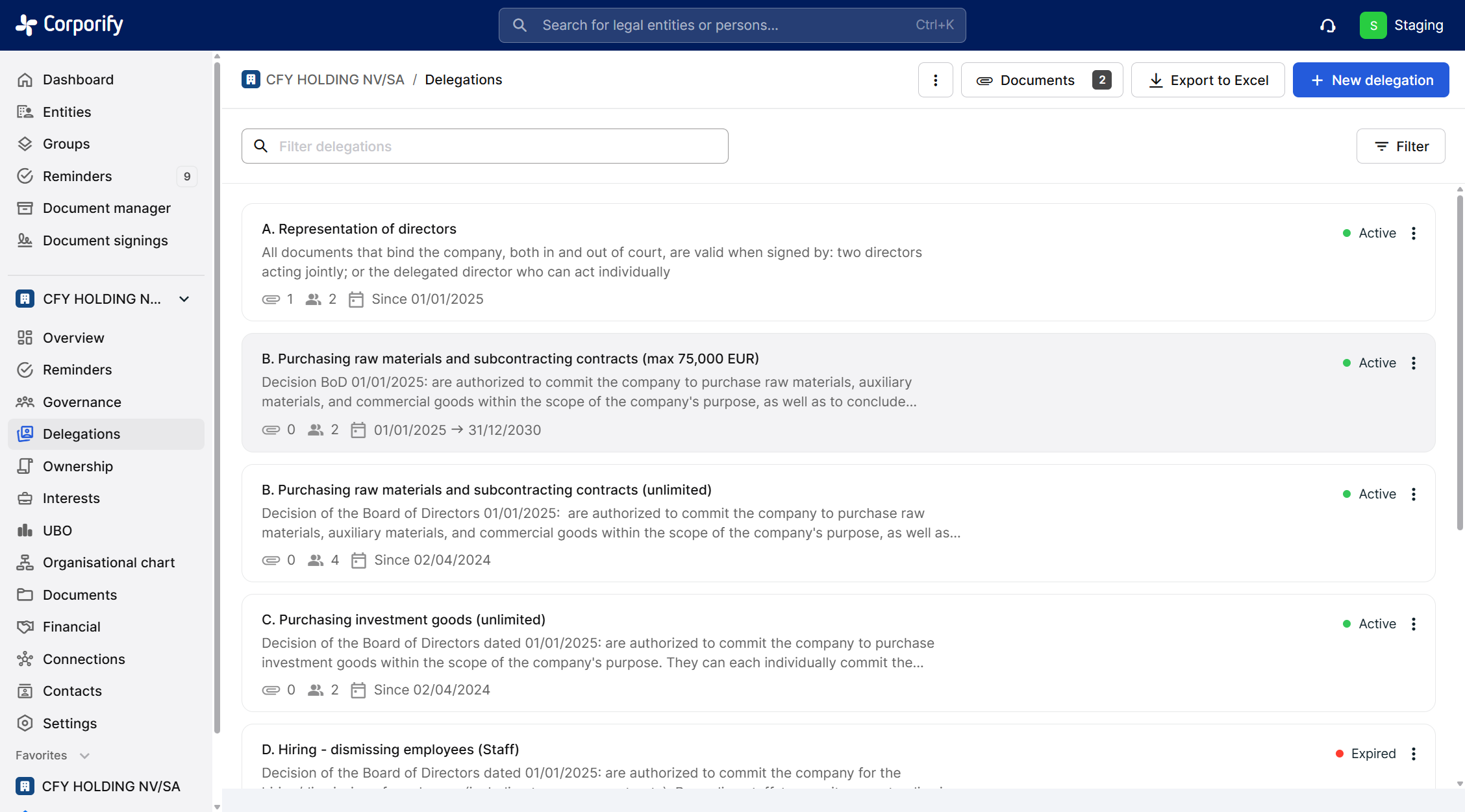Image resolution: width=1465 pixels, height=812 pixels.
Task: Click the headset support icon
Action: (1327, 25)
